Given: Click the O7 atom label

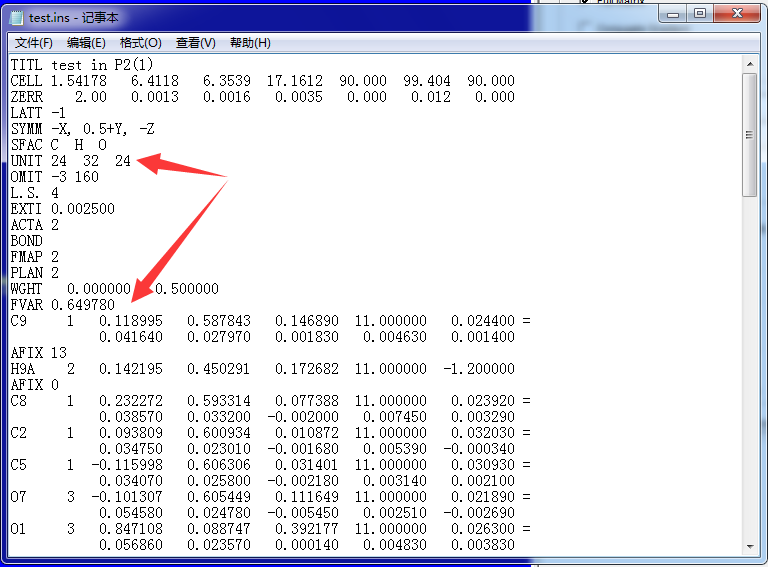Looking at the screenshot, I should 19,497.
